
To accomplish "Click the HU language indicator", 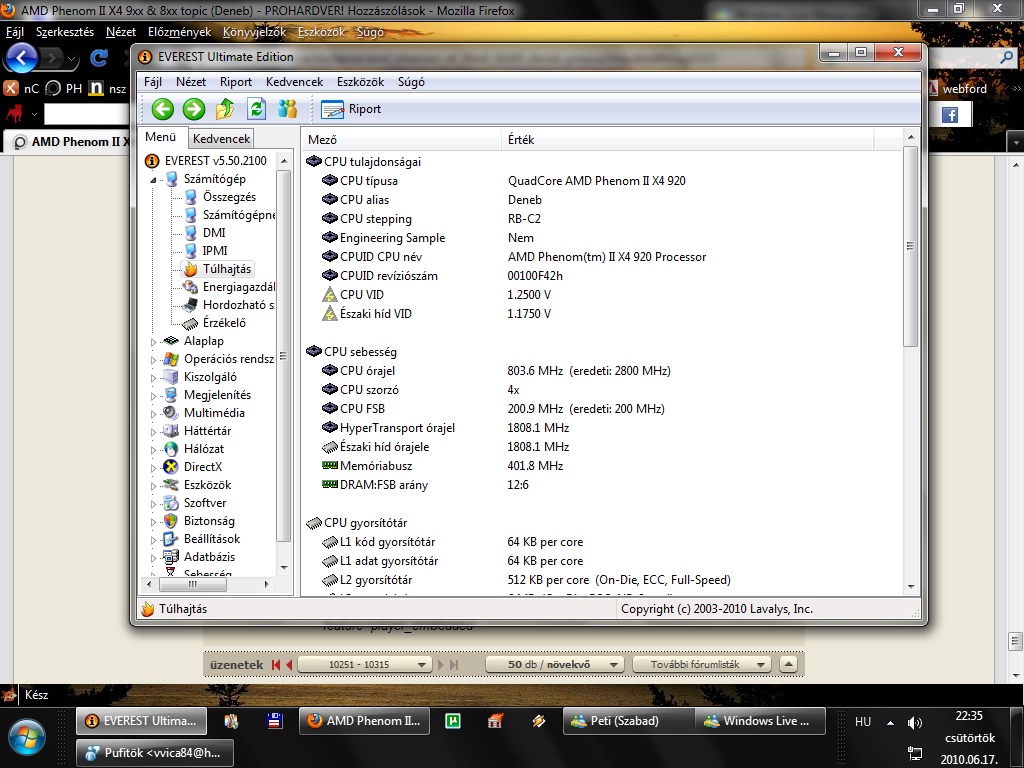I will [x=863, y=722].
